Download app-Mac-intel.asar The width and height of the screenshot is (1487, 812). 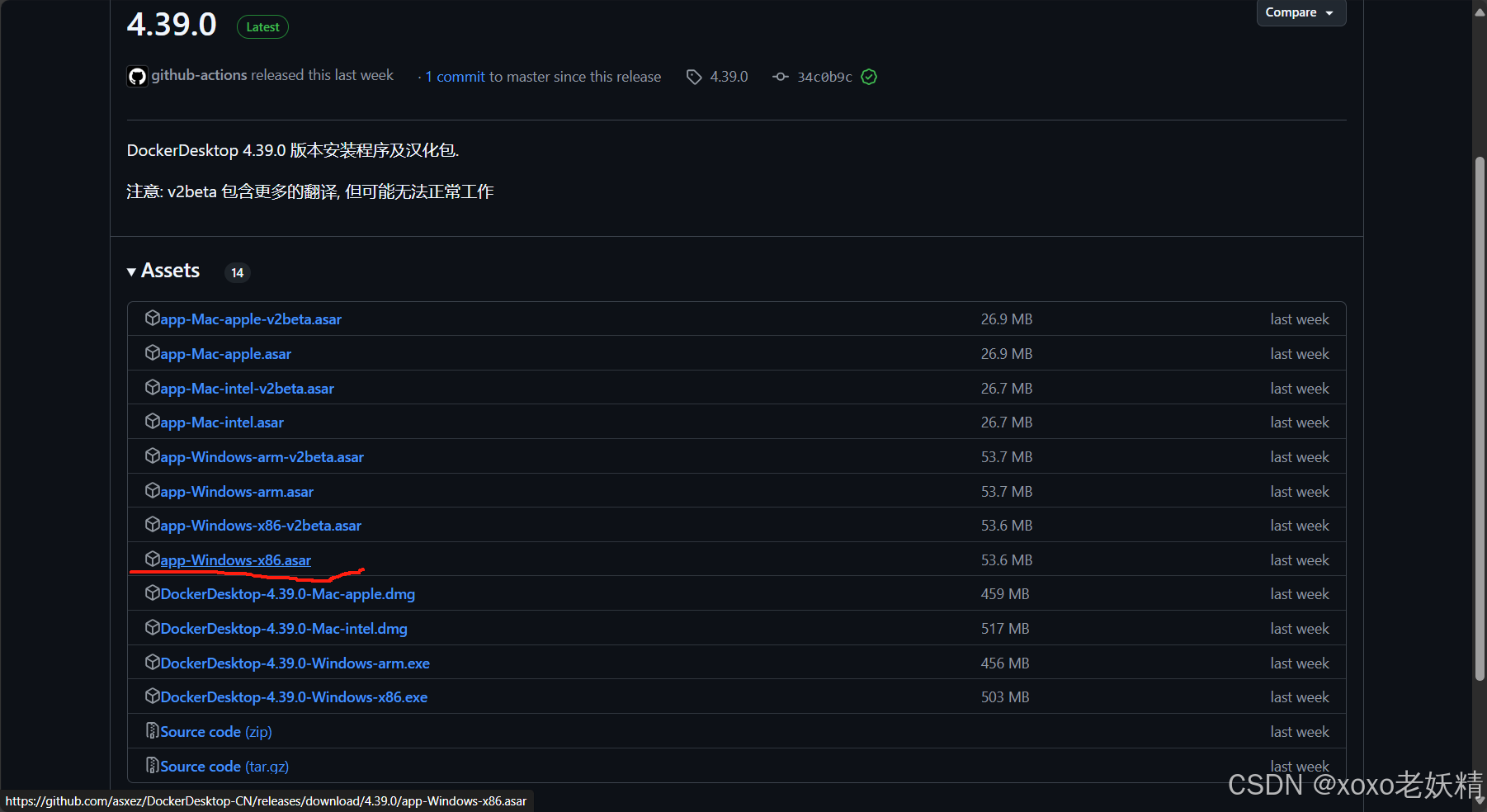pyautogui.click(x=222, y=423)
